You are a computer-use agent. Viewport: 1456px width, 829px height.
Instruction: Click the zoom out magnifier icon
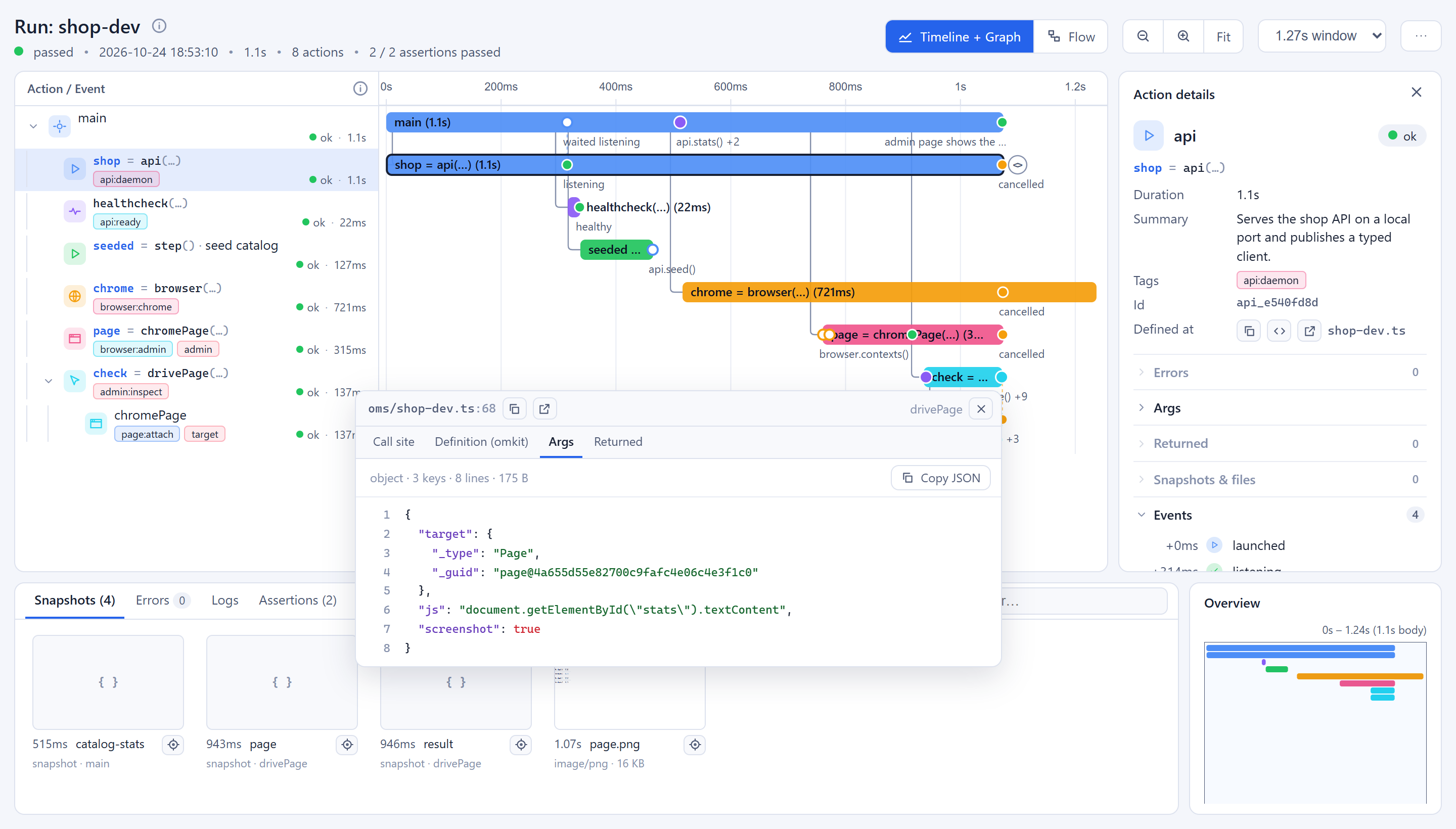click(1142, 36)
